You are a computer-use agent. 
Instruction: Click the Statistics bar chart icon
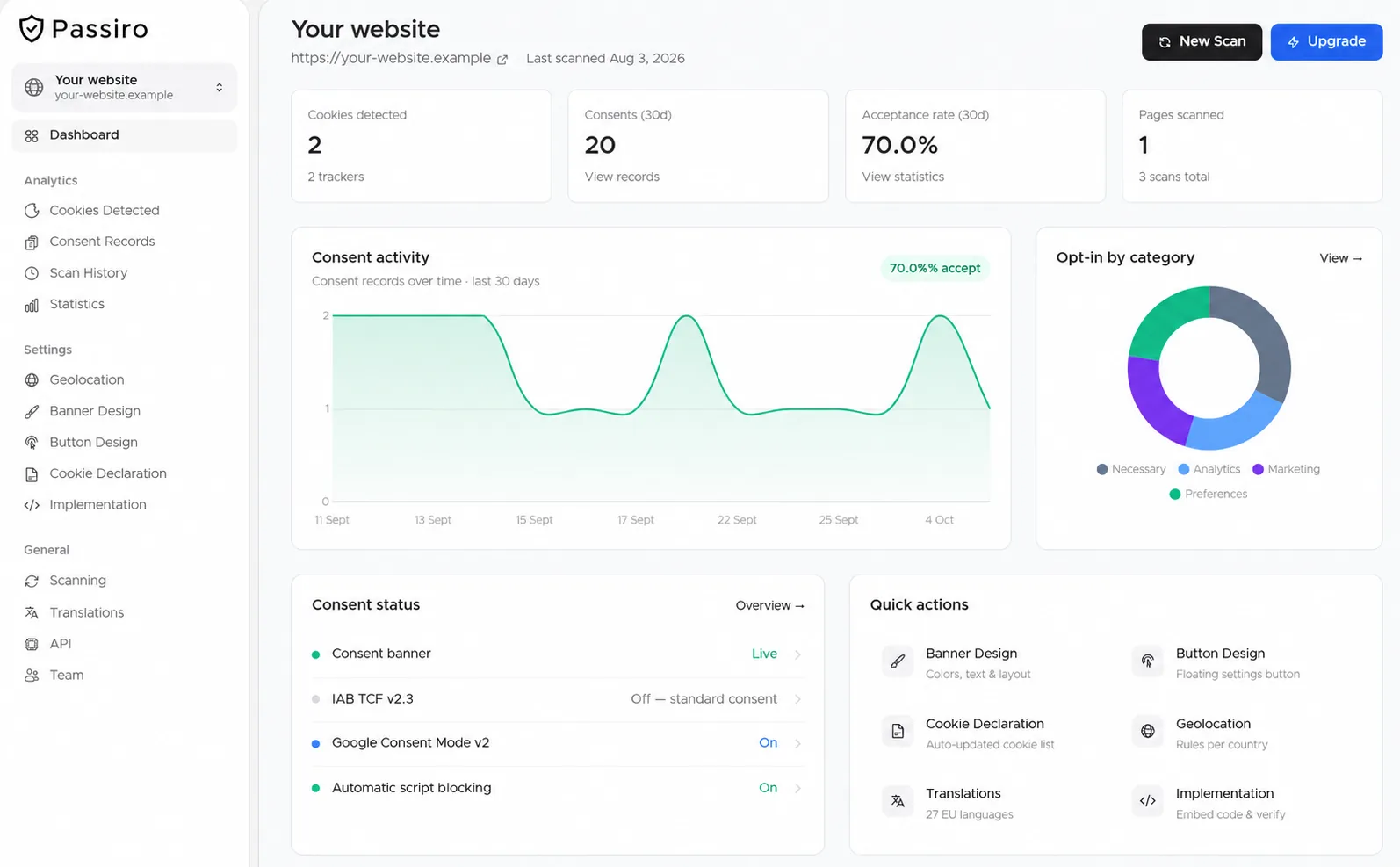click(32, 305)
